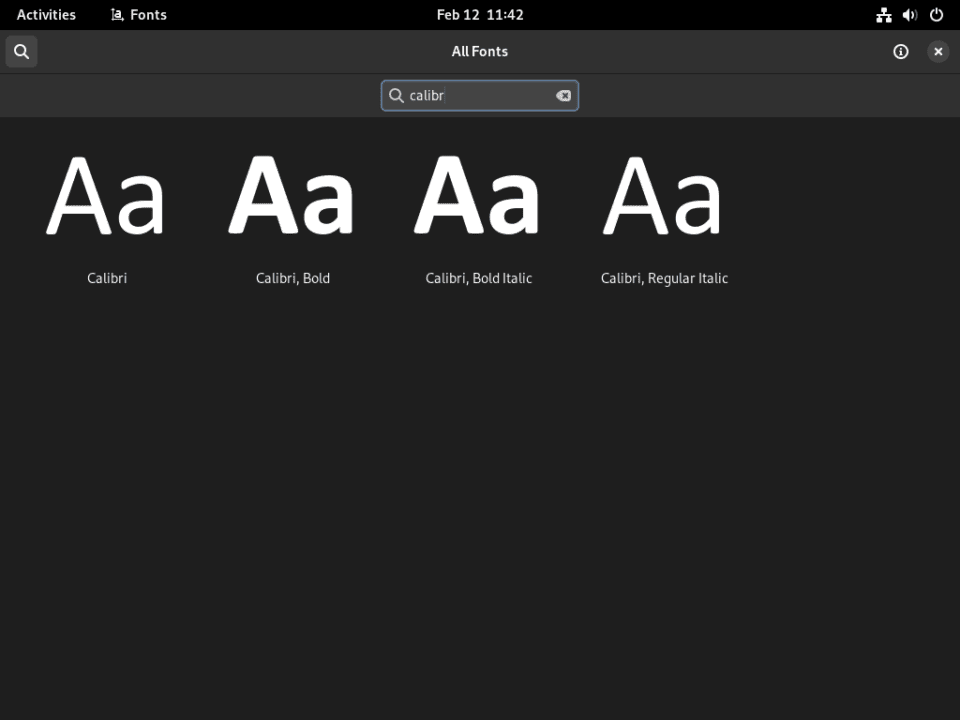This screenshot has height=720, width=960.
Task: Click the Calibri font name label
Action: pos(107,278)
